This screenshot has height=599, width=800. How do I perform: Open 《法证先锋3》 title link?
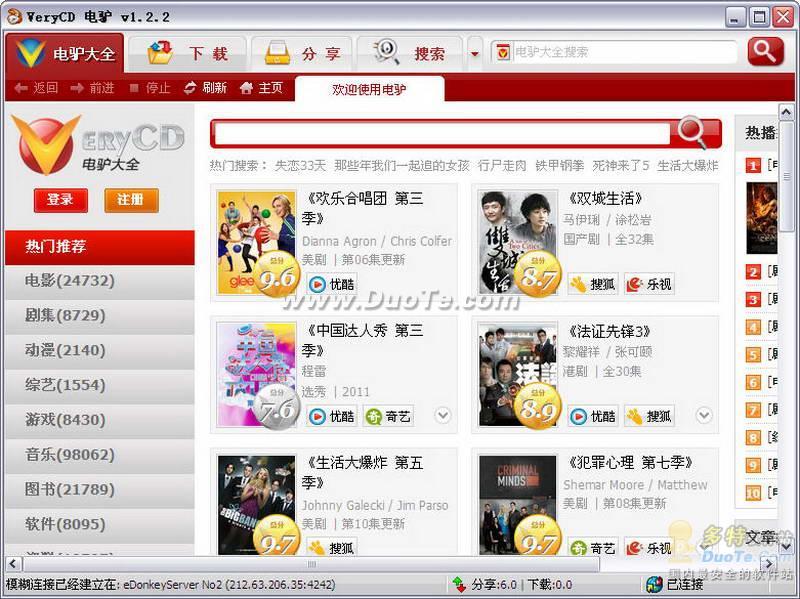click(609, 331)
